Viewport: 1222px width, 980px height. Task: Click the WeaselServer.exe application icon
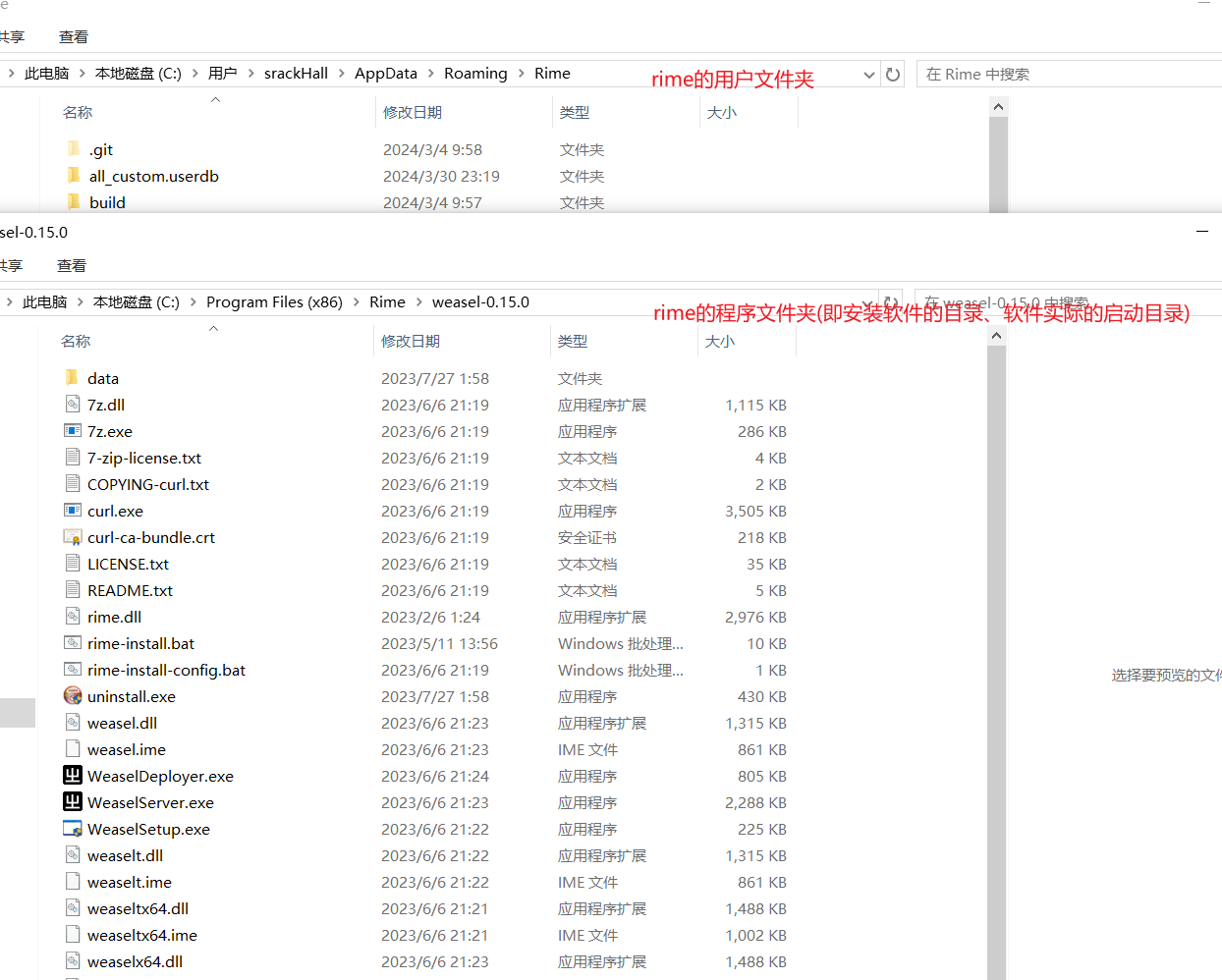pos(73,802)
